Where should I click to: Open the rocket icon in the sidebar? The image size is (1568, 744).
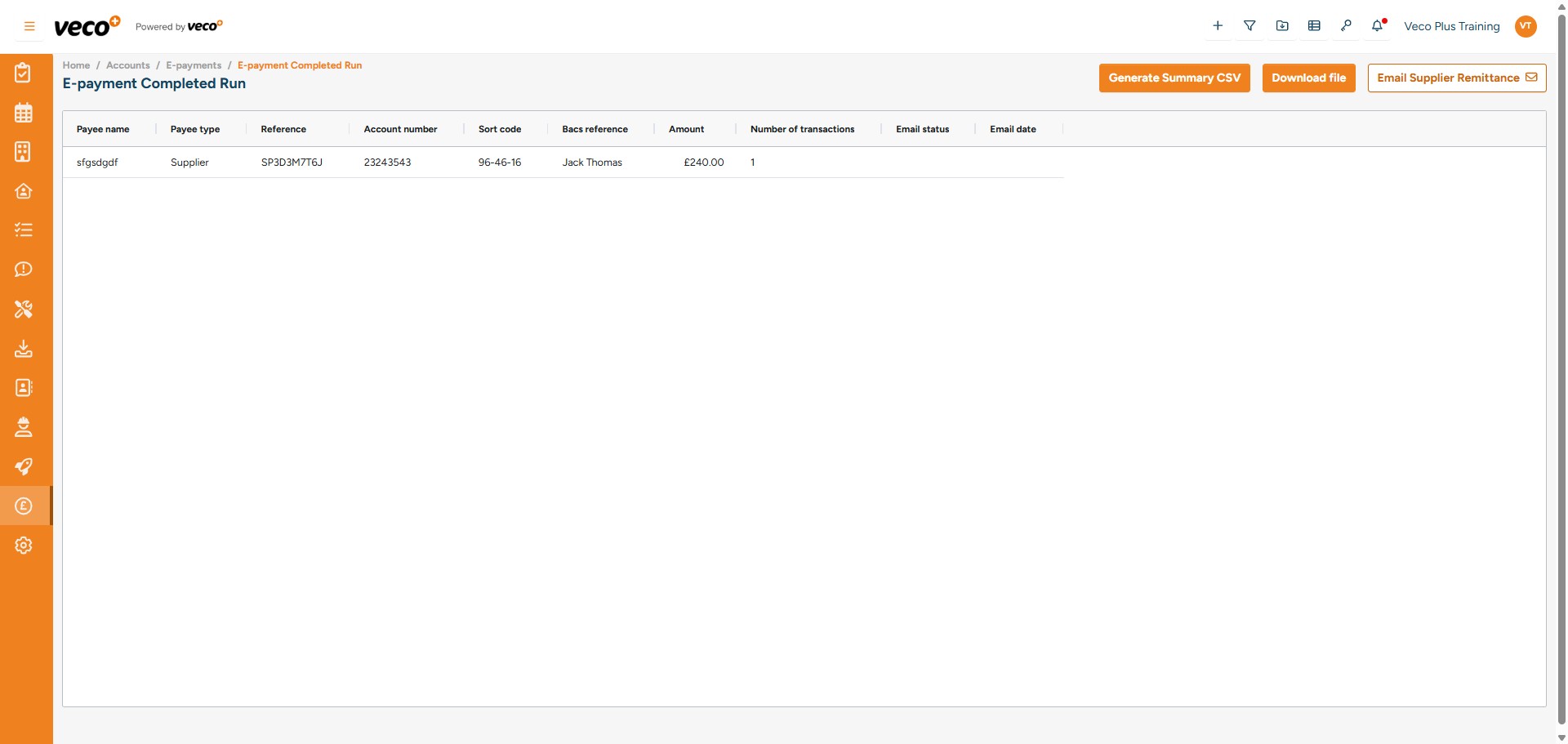point(24,466)
